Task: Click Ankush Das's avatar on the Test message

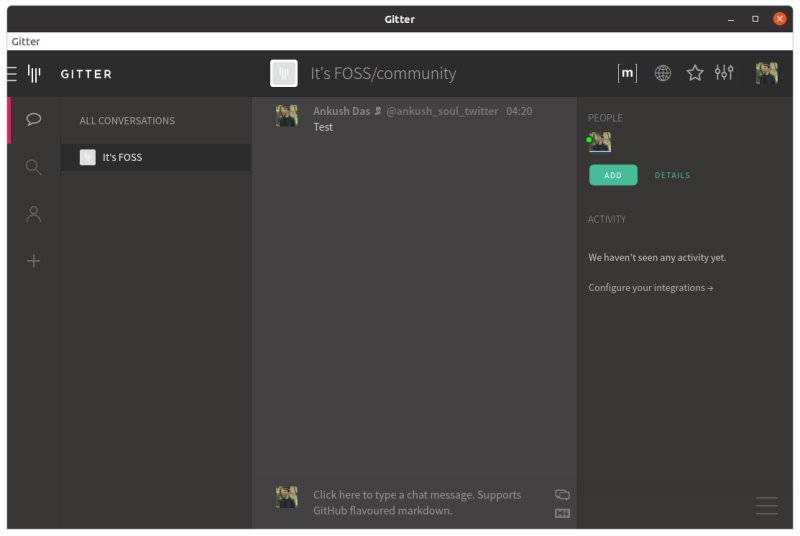Action: pos(287,116)
